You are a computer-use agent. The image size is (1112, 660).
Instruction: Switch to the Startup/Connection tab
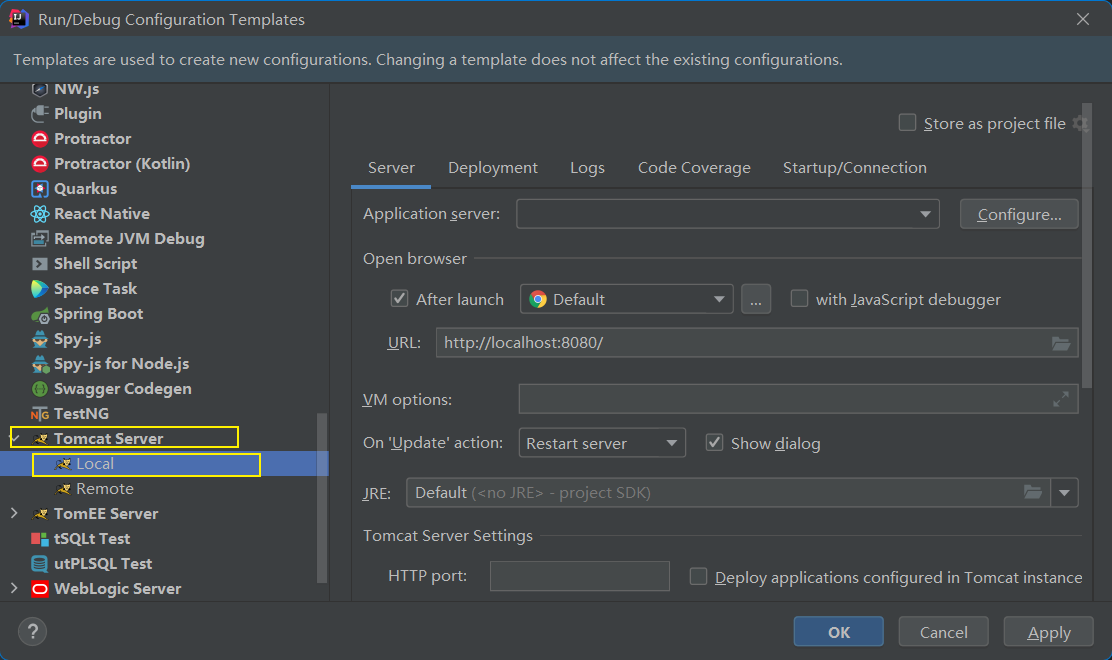coord(855,168)
